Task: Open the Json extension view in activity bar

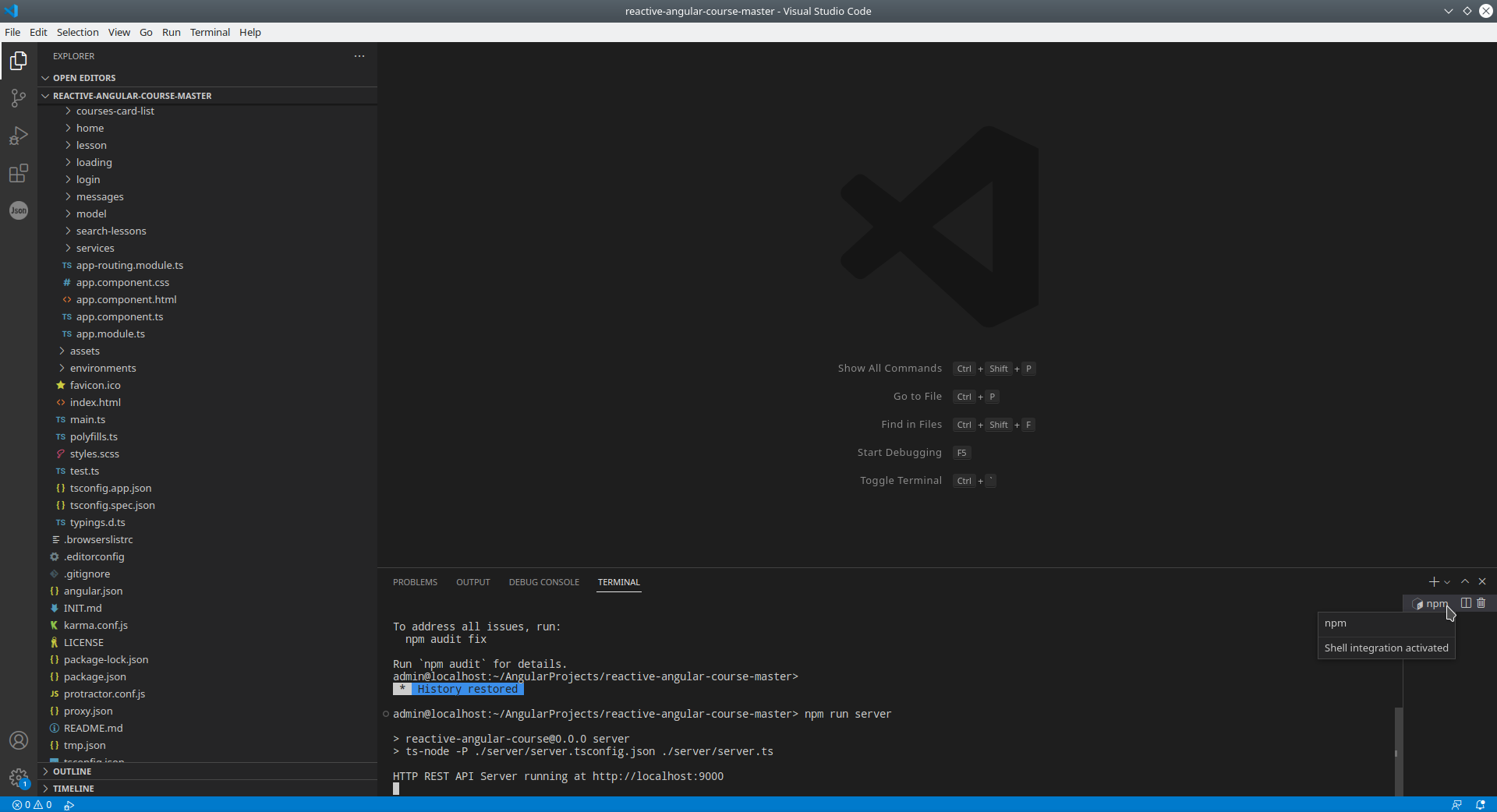Action: coord(19,210)
